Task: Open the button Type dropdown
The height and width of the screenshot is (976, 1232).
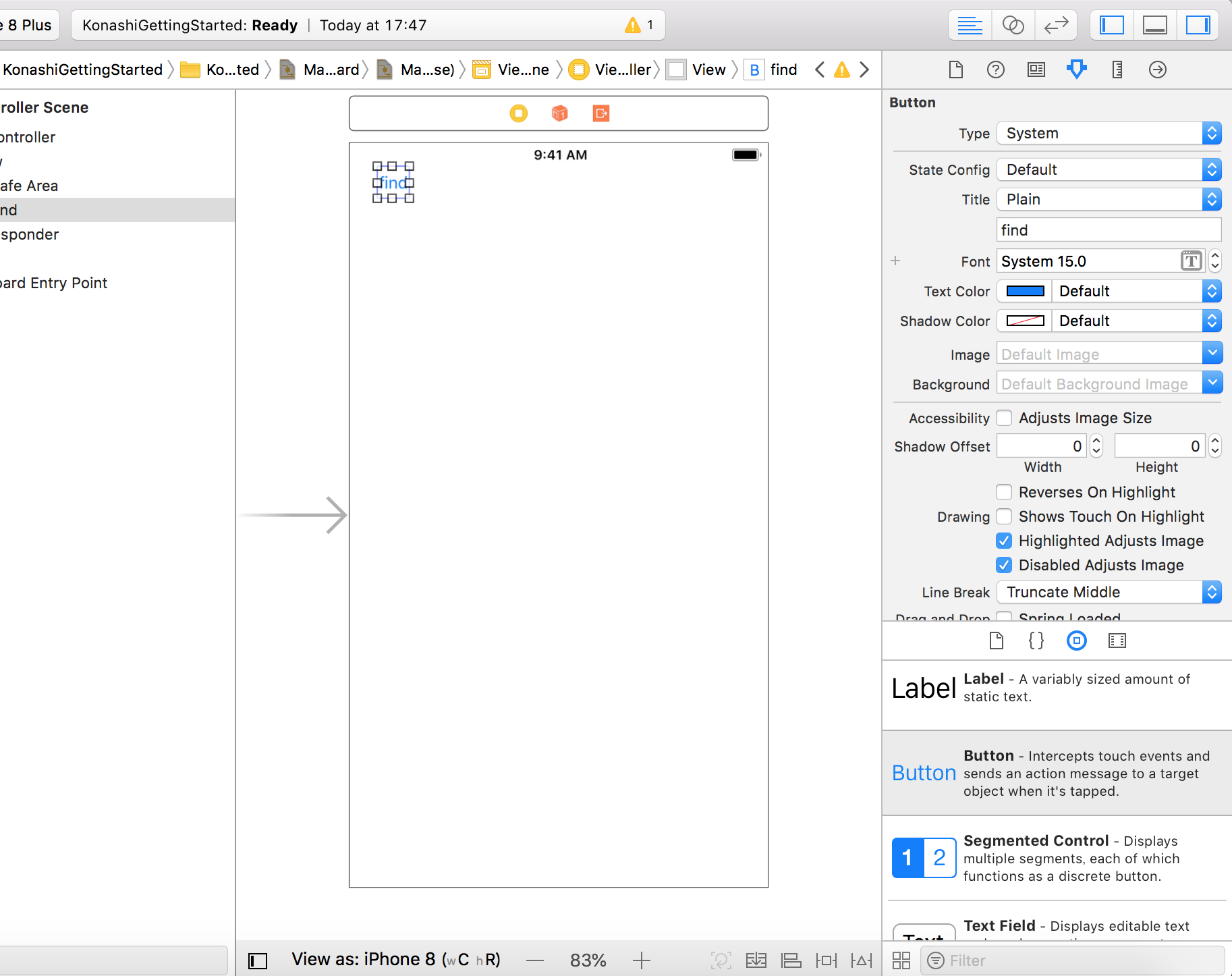Action: (x=1109, y=134)
